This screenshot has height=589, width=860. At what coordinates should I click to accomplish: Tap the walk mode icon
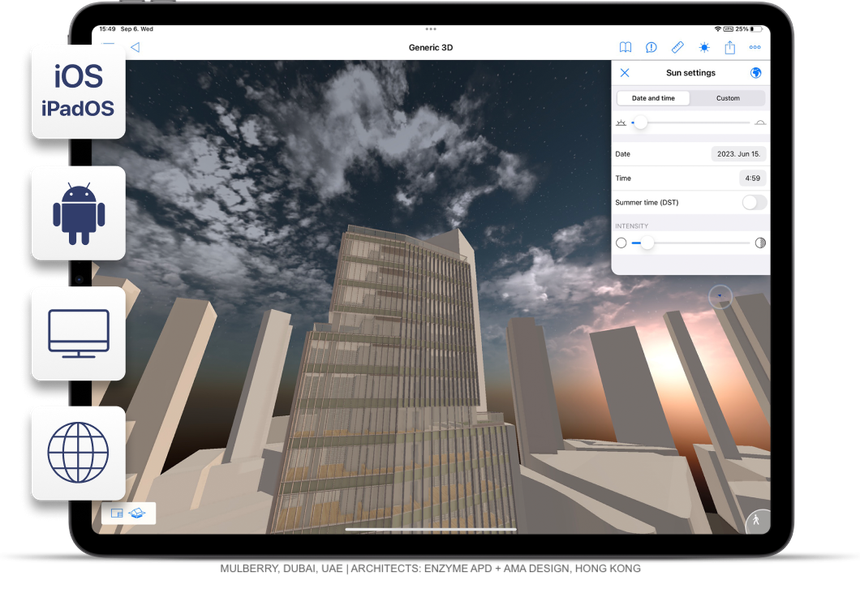point(757,520)
